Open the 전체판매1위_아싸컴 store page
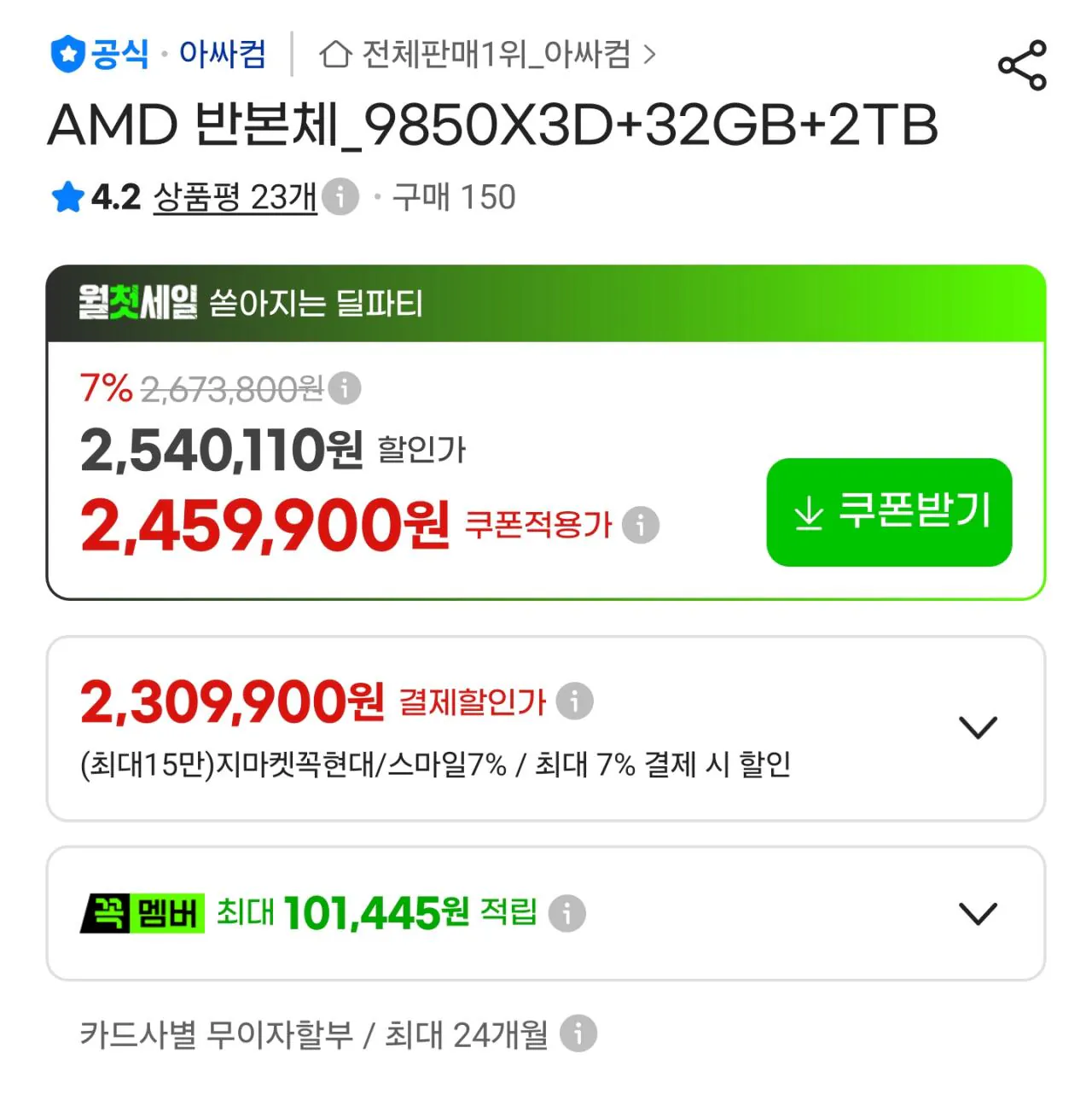The width and height of the screenshot is (1092, 1100). point(496,55)
